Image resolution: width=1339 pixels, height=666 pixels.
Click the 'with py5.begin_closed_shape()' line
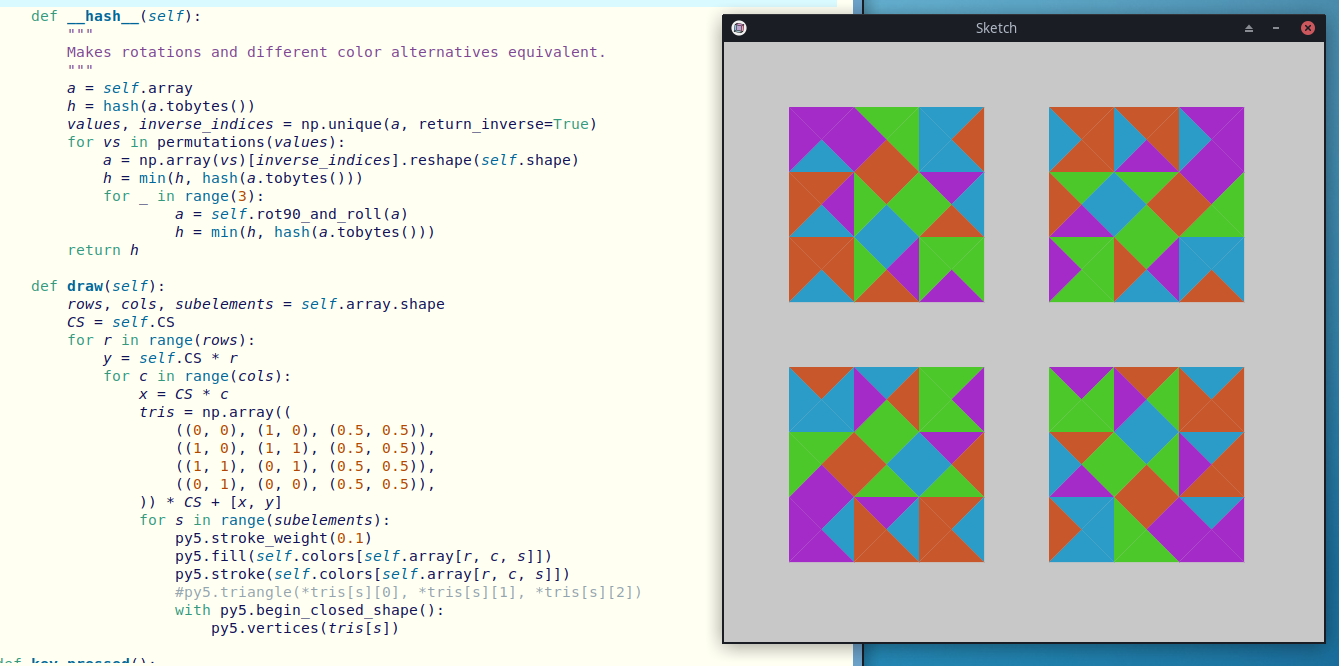click(308, 610)
